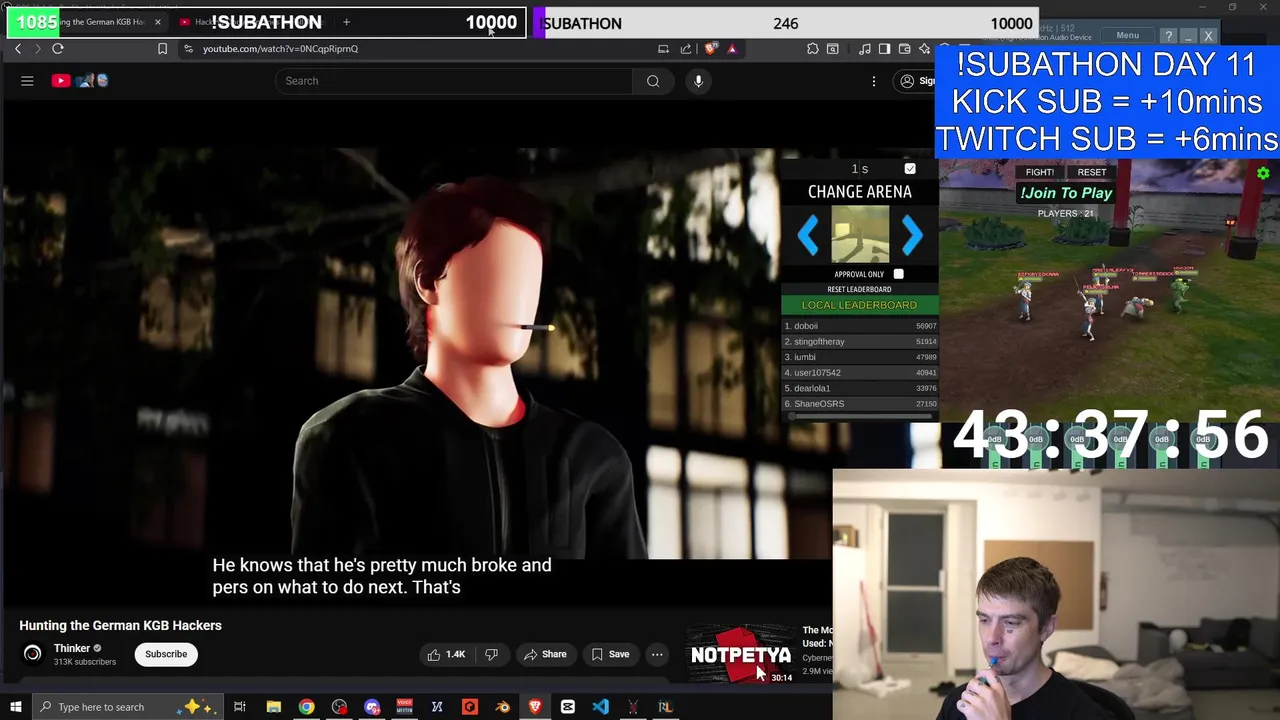Open the Windows Start menu
Image resolution: width=1280 pixels, height=720 pixels.
(15, 707)
